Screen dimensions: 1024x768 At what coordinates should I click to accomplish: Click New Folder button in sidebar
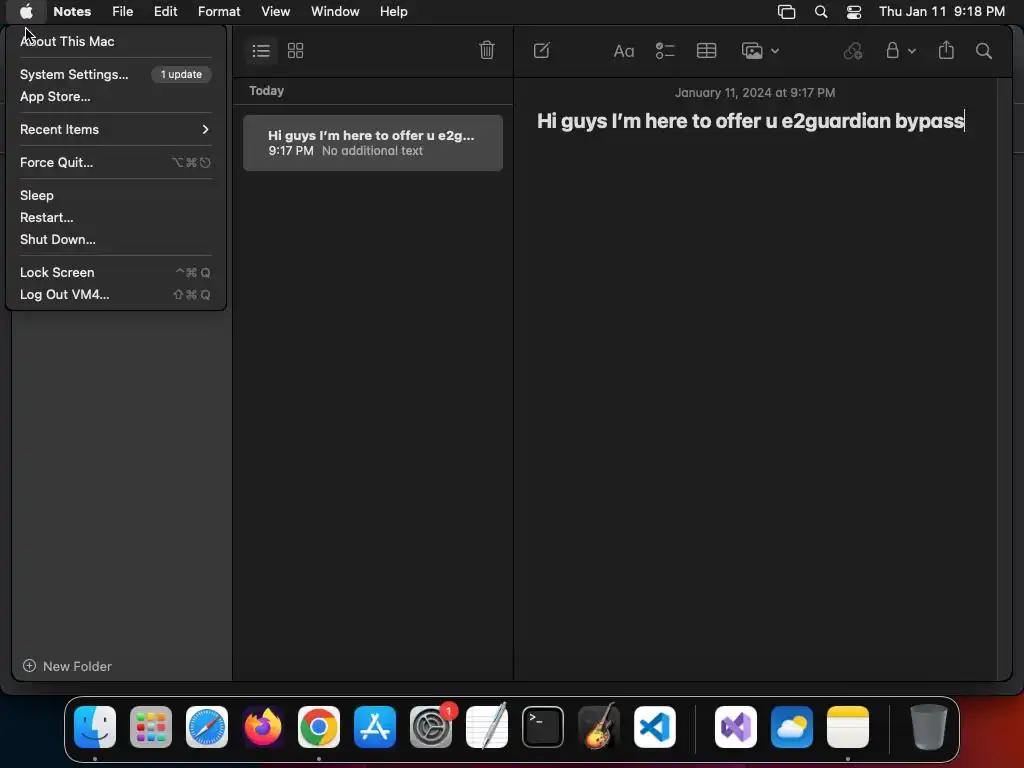[67, 666]
